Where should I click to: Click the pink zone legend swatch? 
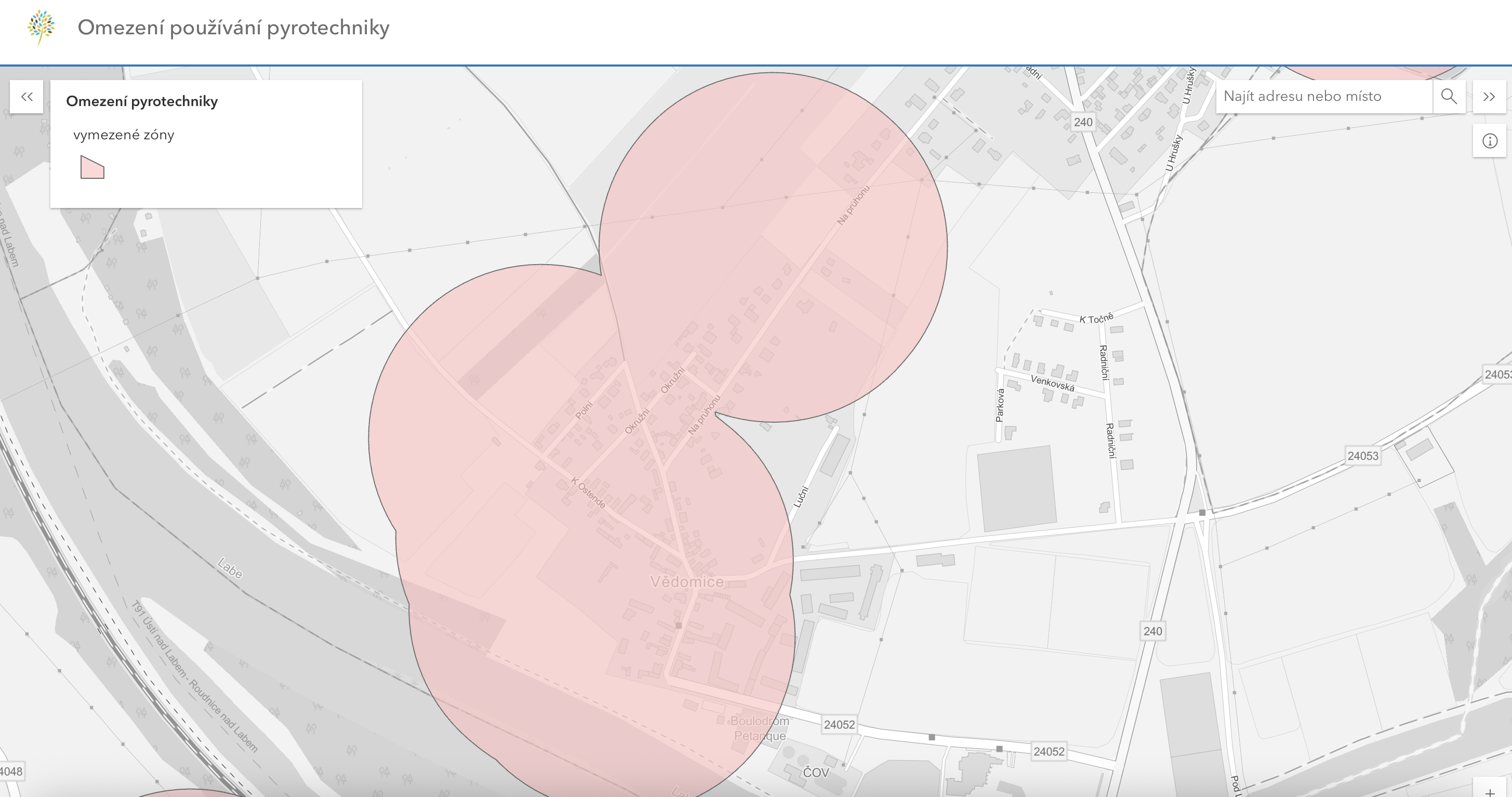point(92,167)
